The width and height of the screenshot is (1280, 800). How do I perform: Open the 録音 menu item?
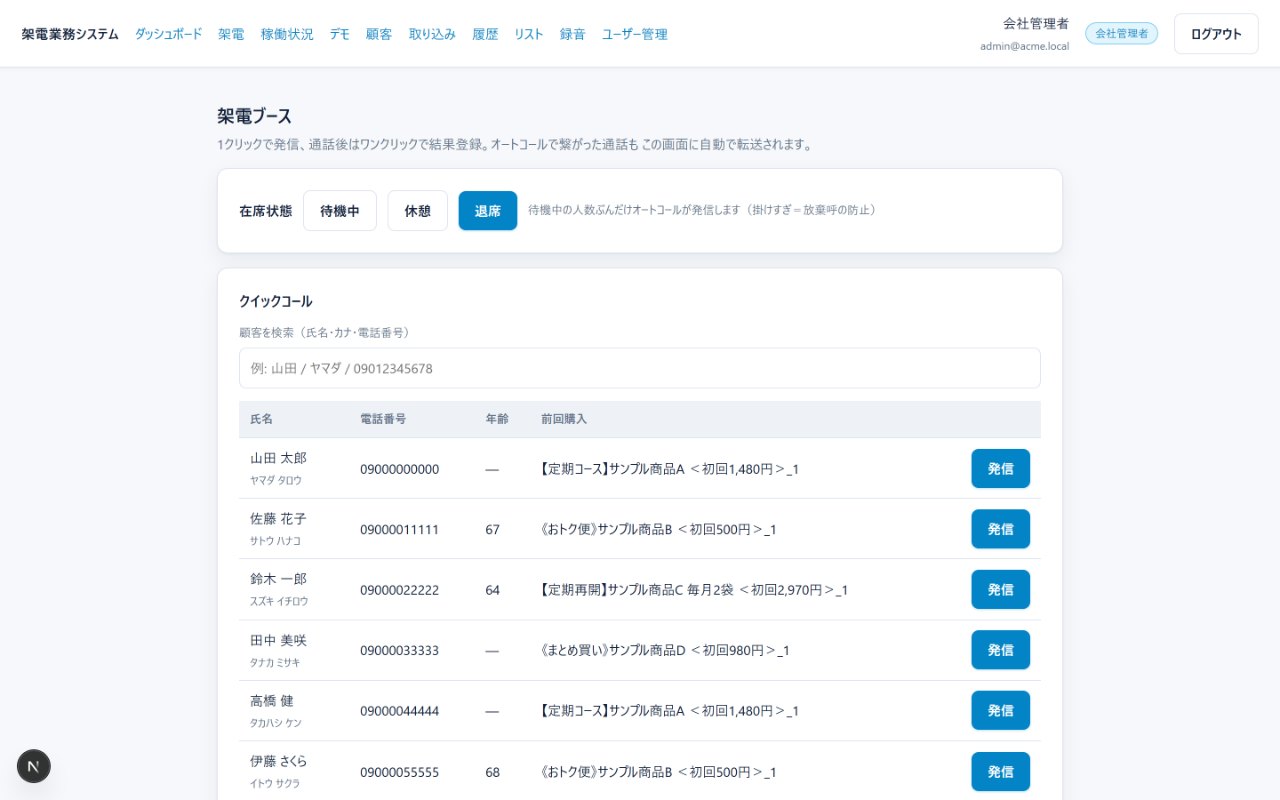coord(573,34)
